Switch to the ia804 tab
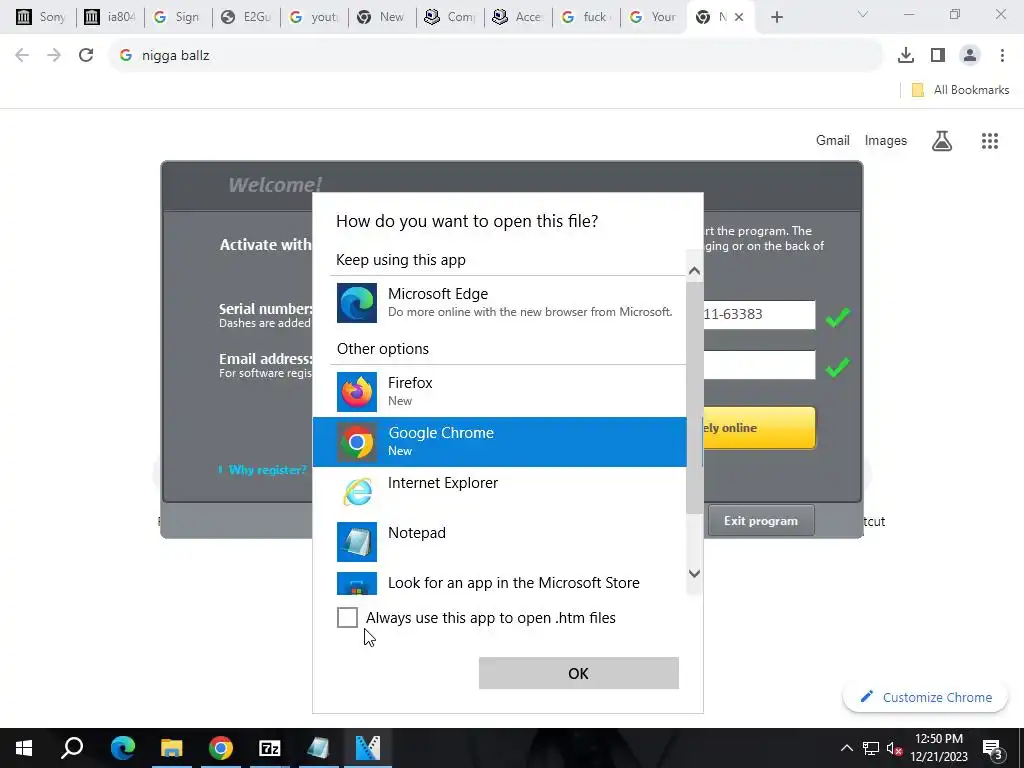Screen dimensions: 1024x768 pyautogui.click(x=110, y=17)
